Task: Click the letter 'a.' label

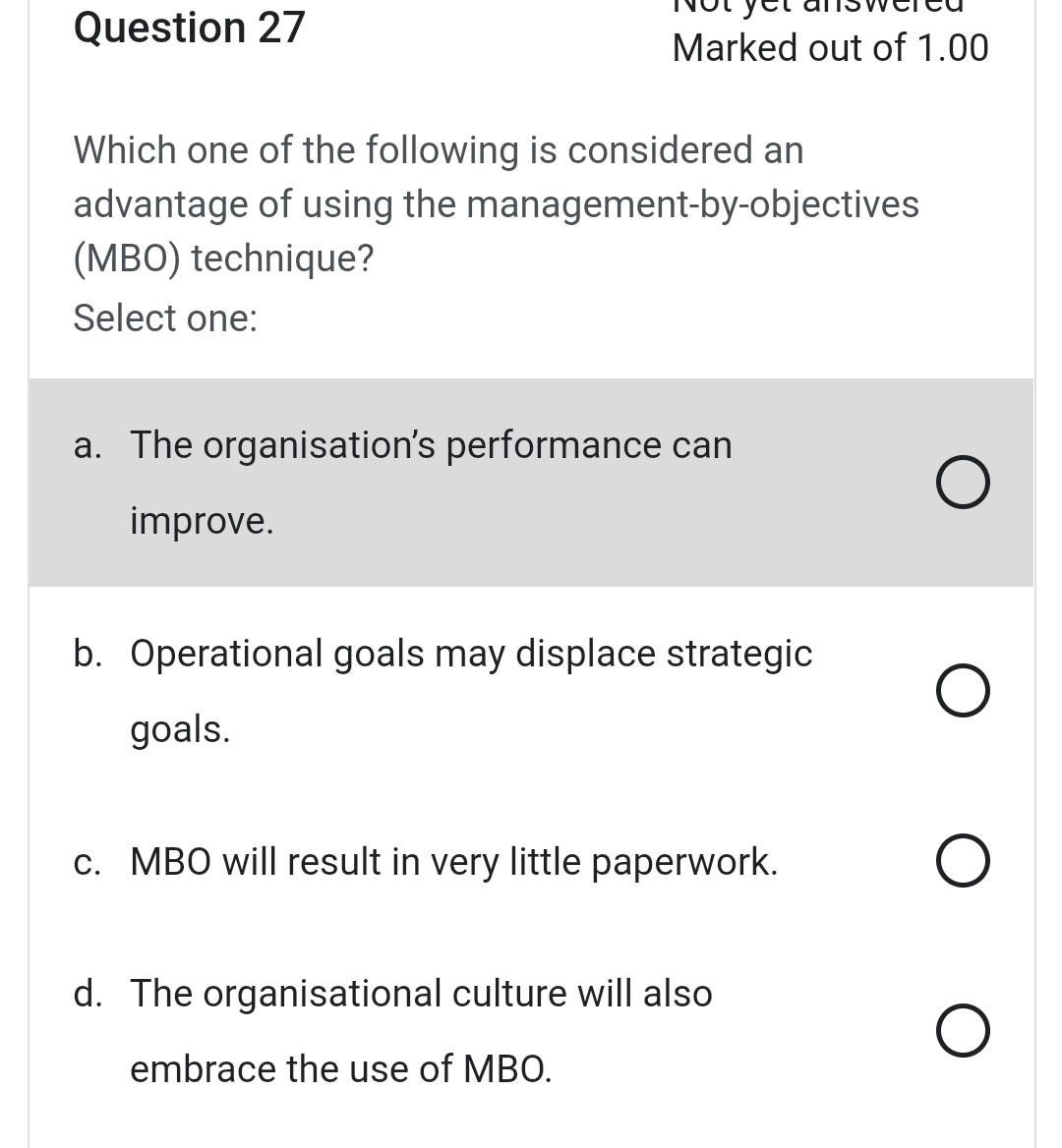Action: click(88, 444)
